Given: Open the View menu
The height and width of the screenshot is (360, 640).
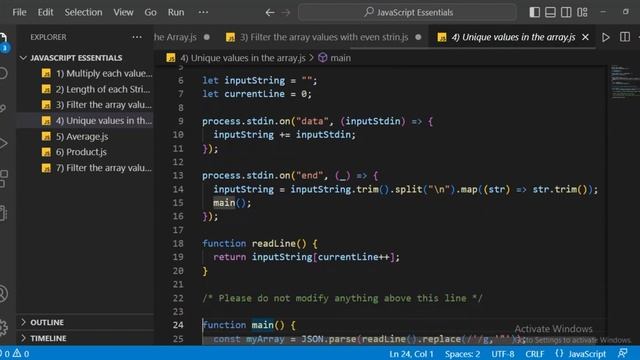Looking at the screenshot, I should tap(123, 12).
